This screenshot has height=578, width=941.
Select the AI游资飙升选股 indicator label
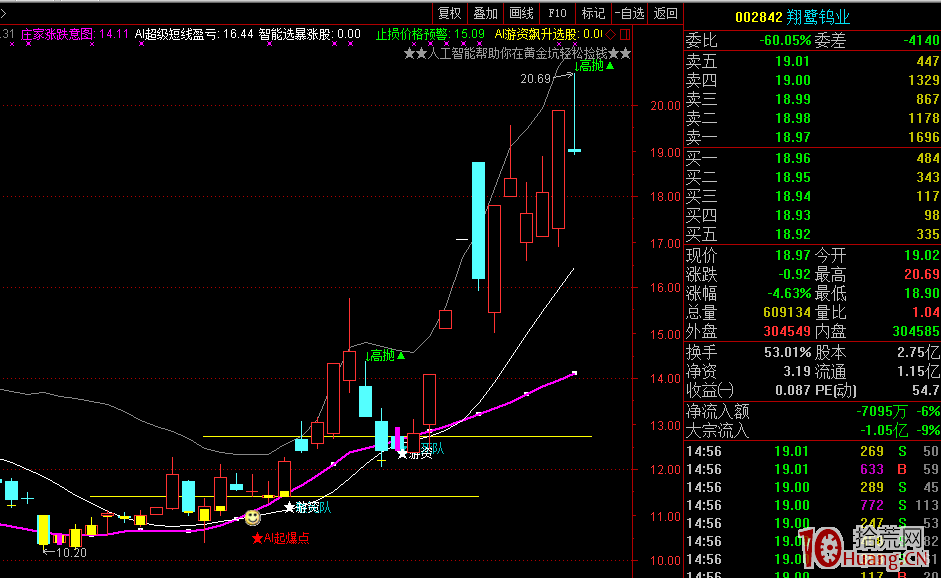click(x=549, y=34)
